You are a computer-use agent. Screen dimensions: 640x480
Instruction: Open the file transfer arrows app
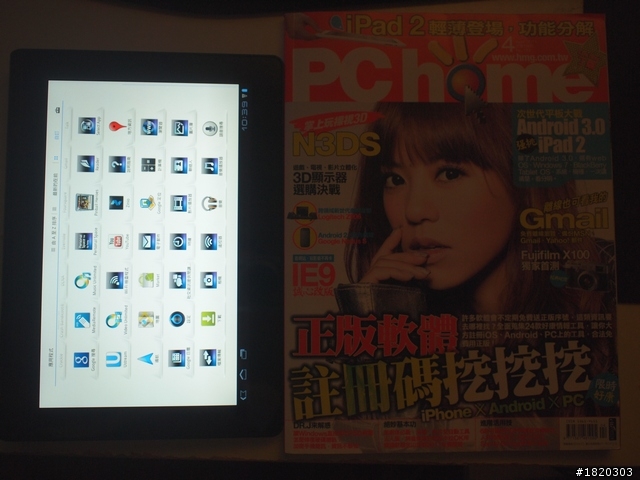pyautogui.click(x=208, y=358)
